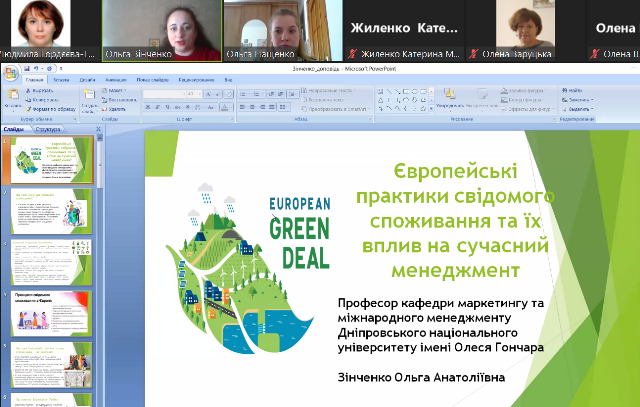Screen dimensions: 640x407
Task: Open the font name combo box
Action: click(x=164, y=94)
